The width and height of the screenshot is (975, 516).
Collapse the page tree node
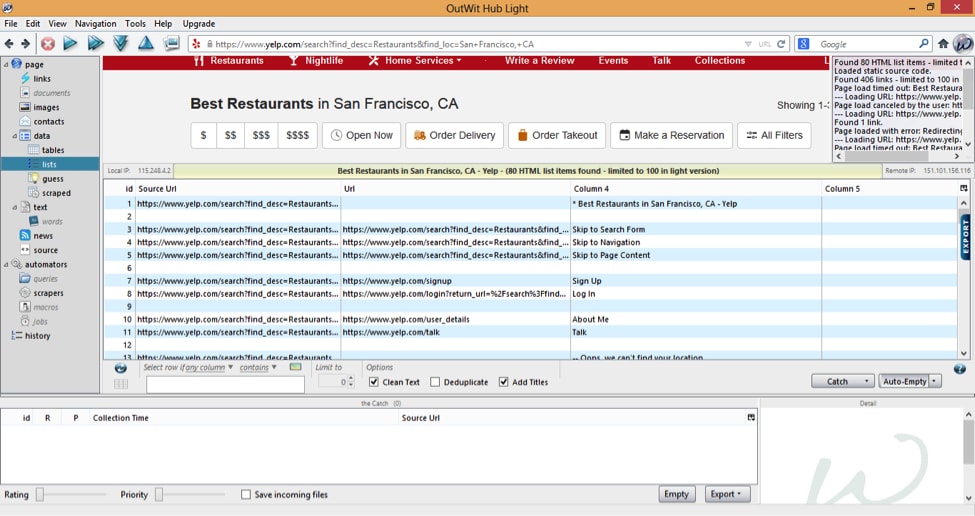(x=6, y=64)
